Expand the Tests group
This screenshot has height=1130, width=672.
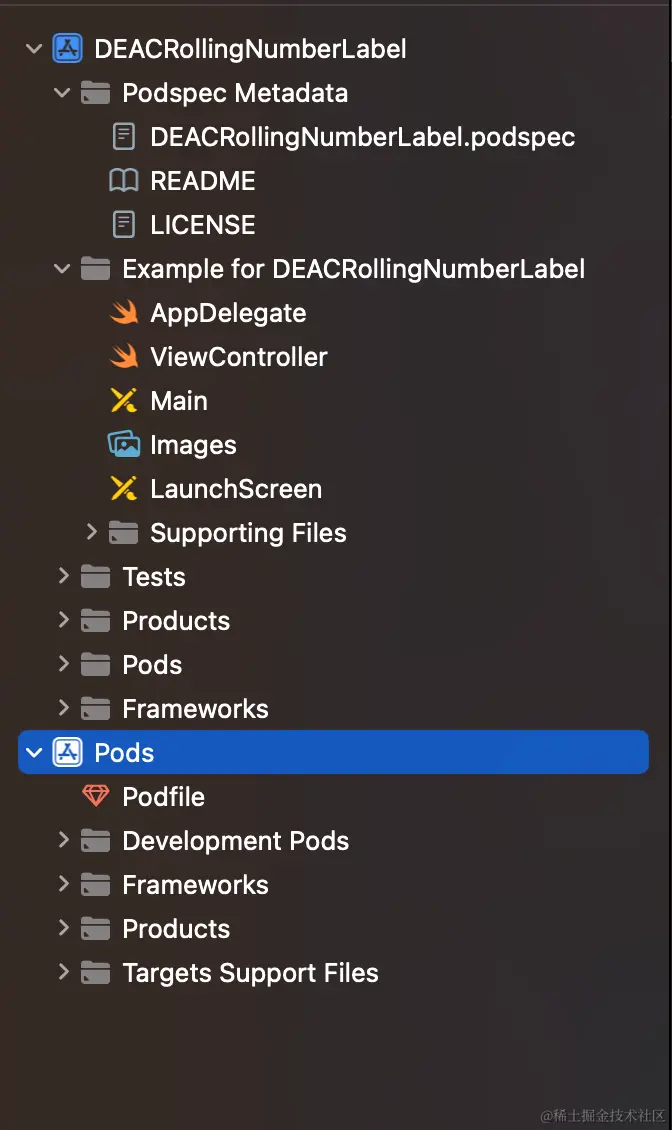coord(63,577)
